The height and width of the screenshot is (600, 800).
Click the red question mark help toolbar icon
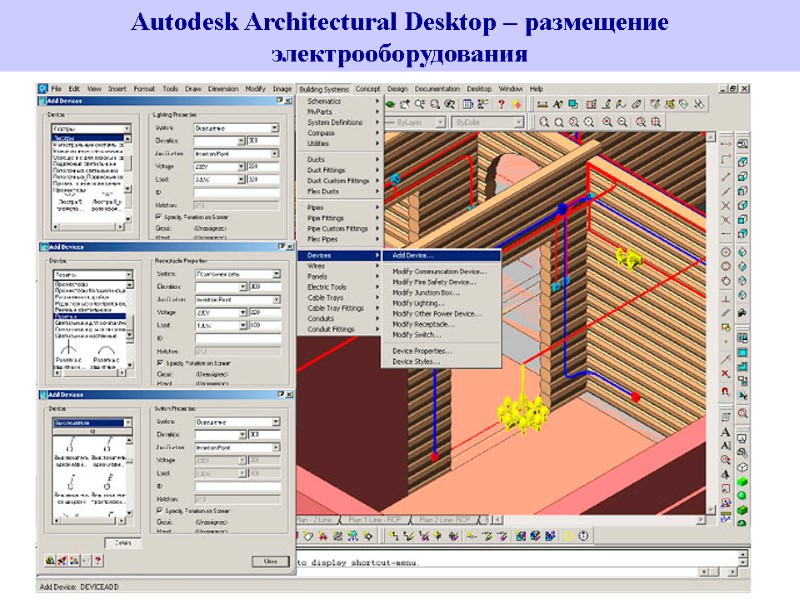(x=501, y=104)
